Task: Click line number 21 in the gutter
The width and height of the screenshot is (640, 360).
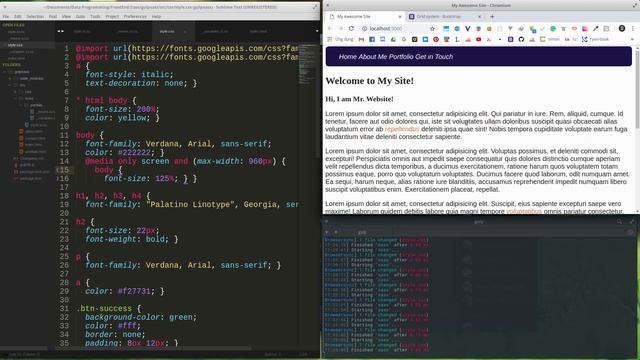Action: [64, 222]
